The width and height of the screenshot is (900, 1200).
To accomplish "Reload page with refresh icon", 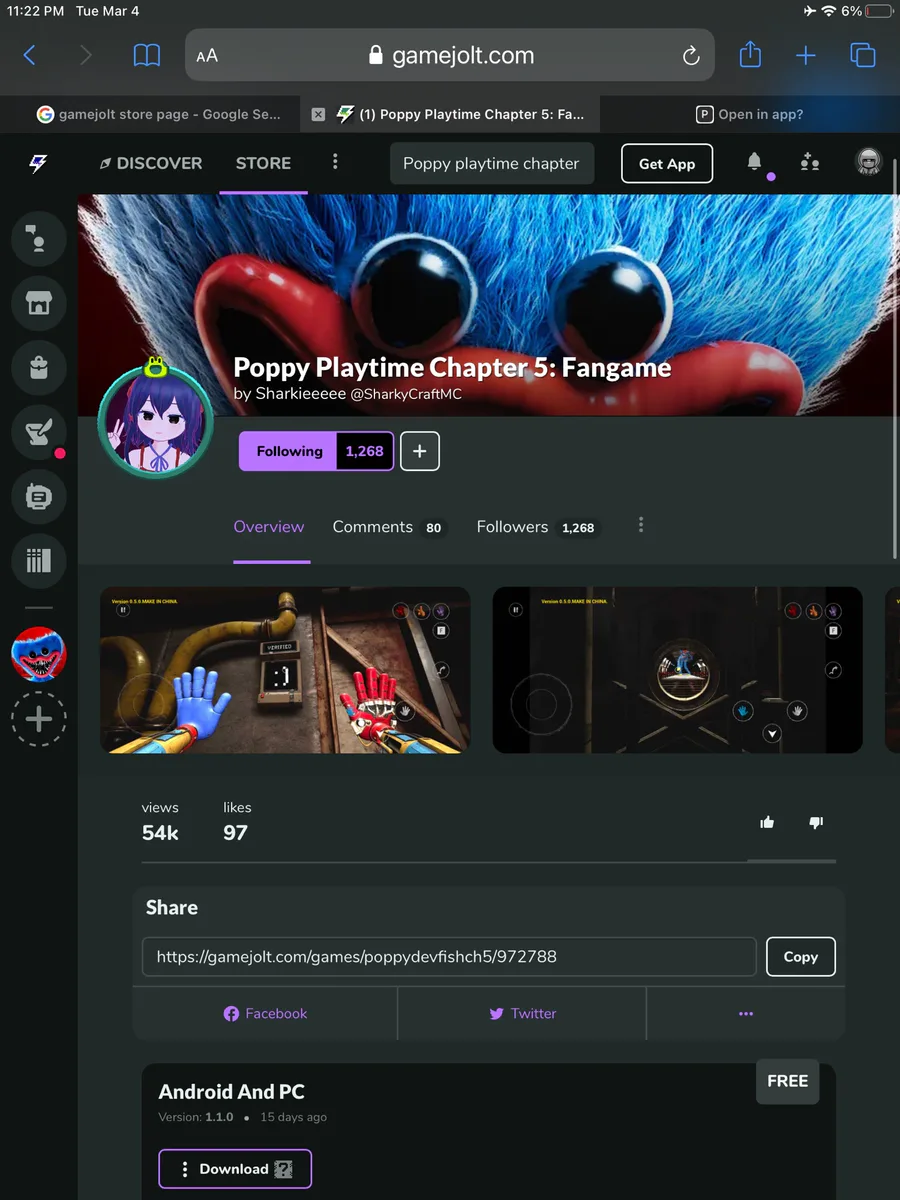I will click(x=691, y=56).
